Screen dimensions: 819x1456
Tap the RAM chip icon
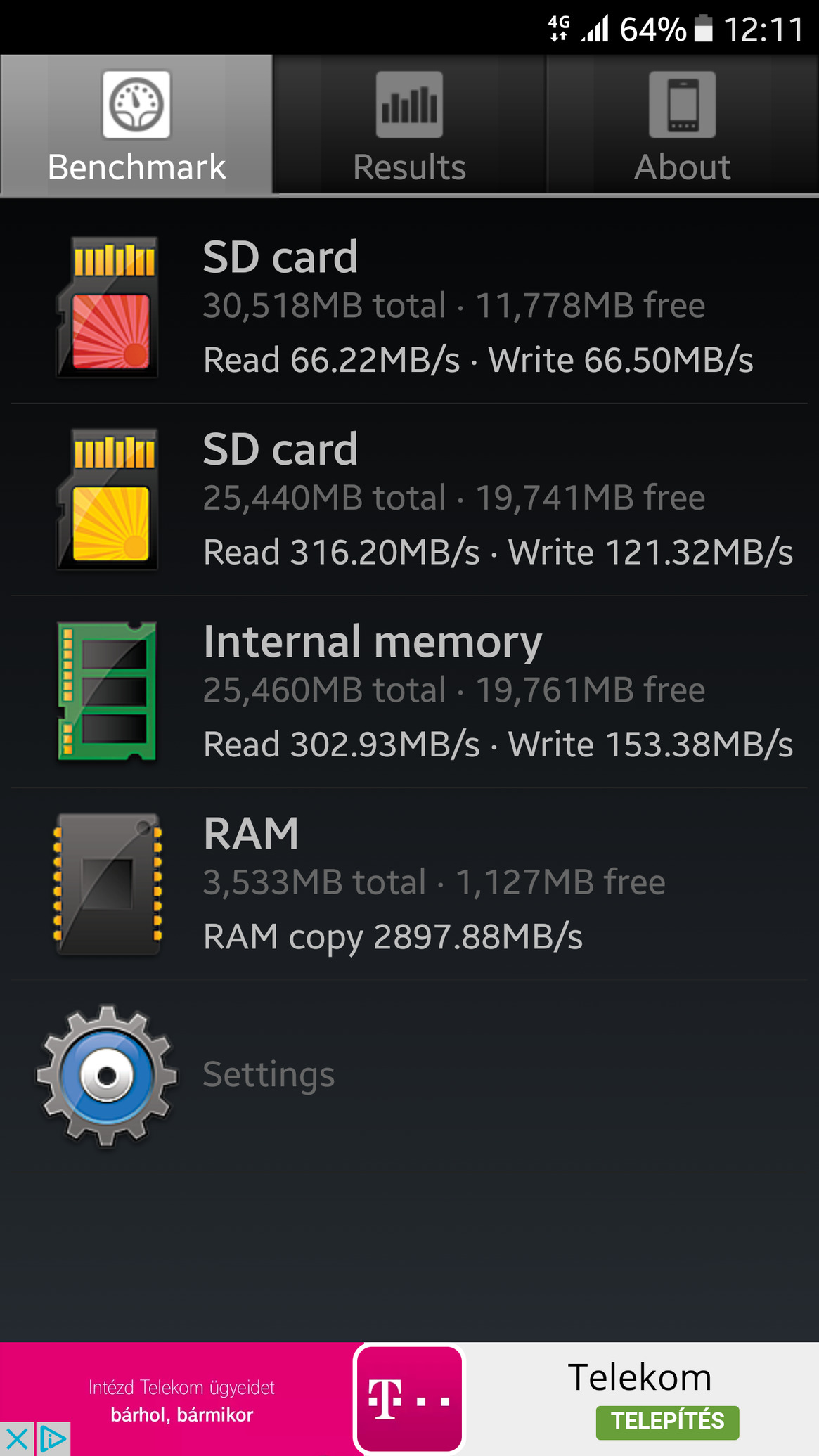click(108, 884)
